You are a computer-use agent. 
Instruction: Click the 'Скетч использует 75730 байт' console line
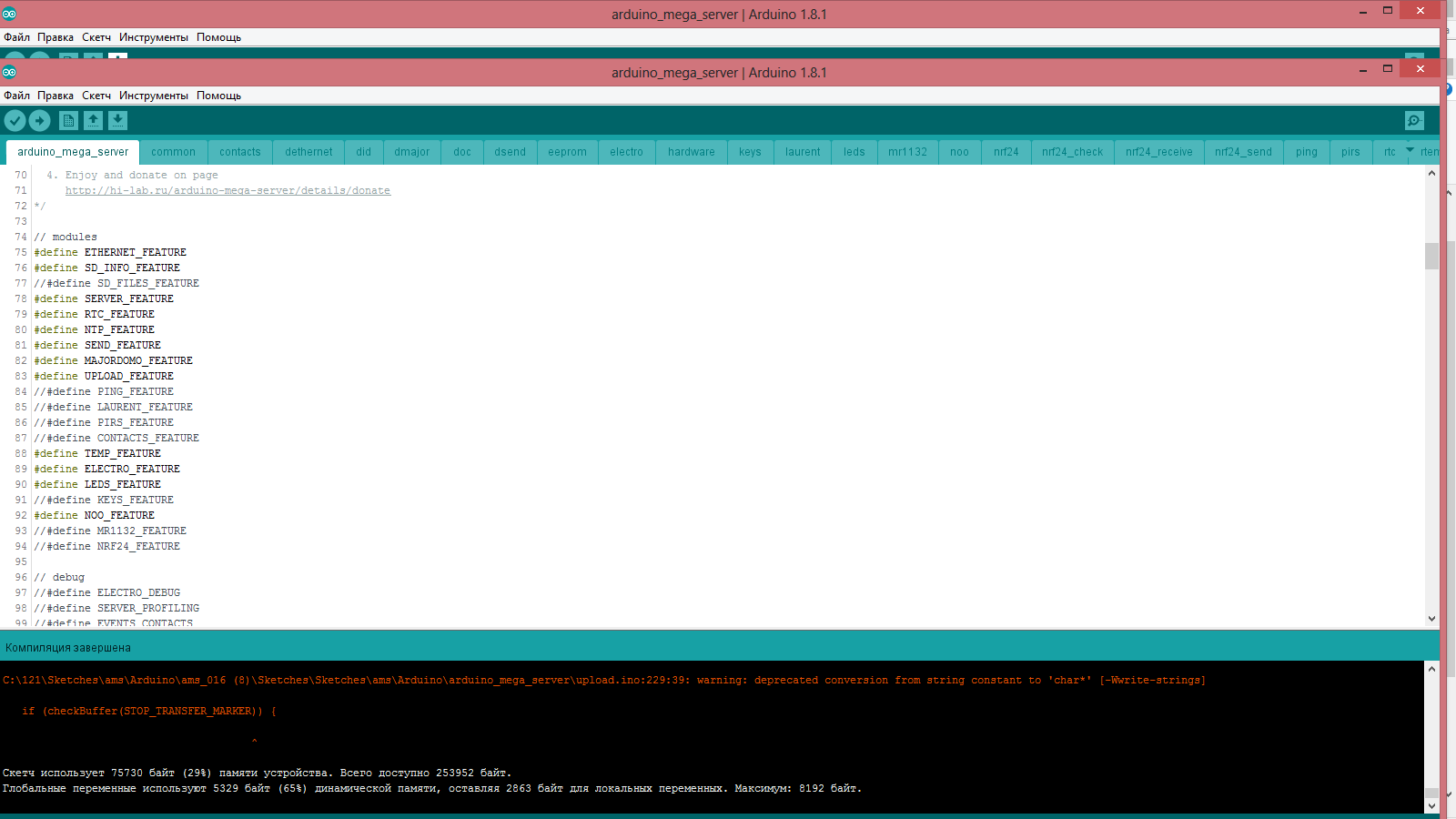(x=258, y=773)
